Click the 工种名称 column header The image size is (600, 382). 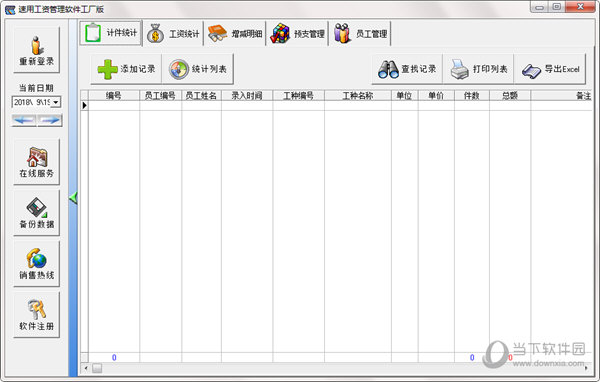pyautogui.click(x=358, y=96)
